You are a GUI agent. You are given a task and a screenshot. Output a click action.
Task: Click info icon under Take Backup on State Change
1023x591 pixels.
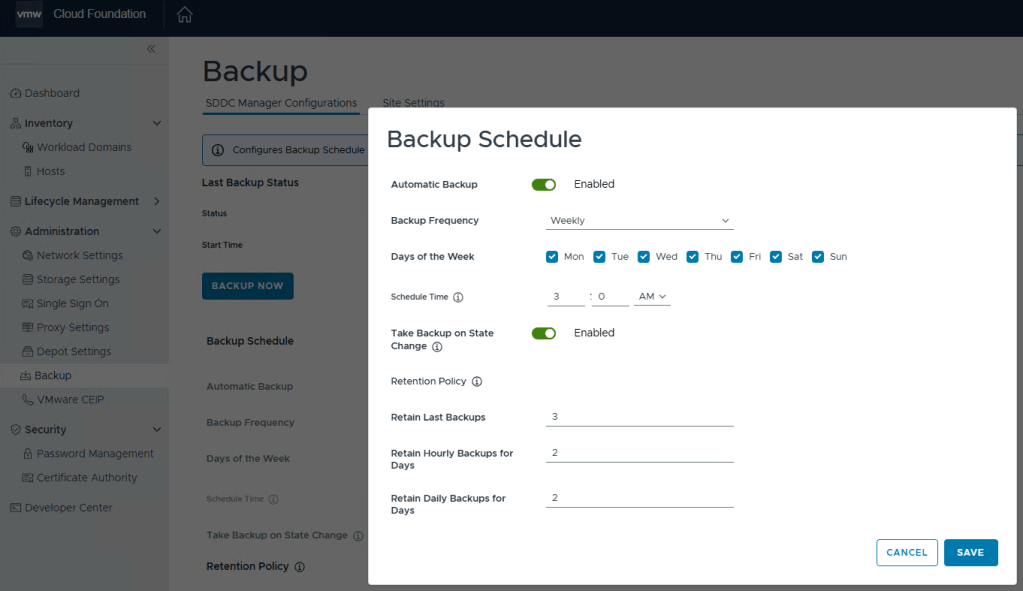pyautogui.click(x=437, y=347)
